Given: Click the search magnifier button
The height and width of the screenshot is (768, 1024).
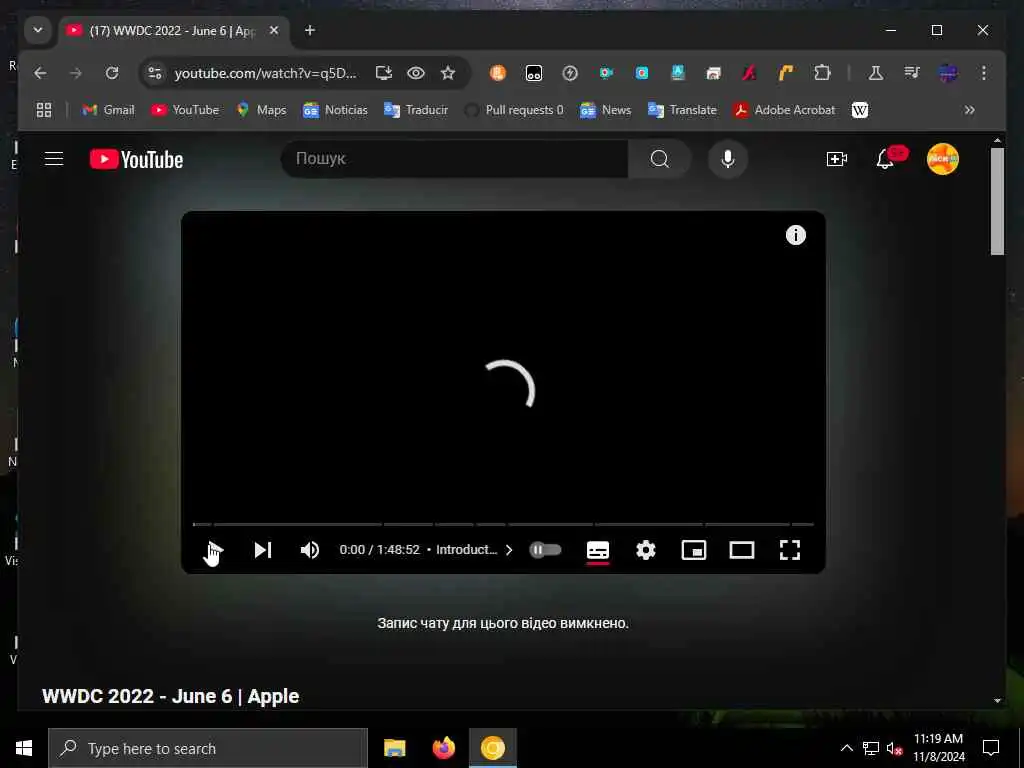Looking at the screenshot, I should pyautogui.click(x=660, y=159).
